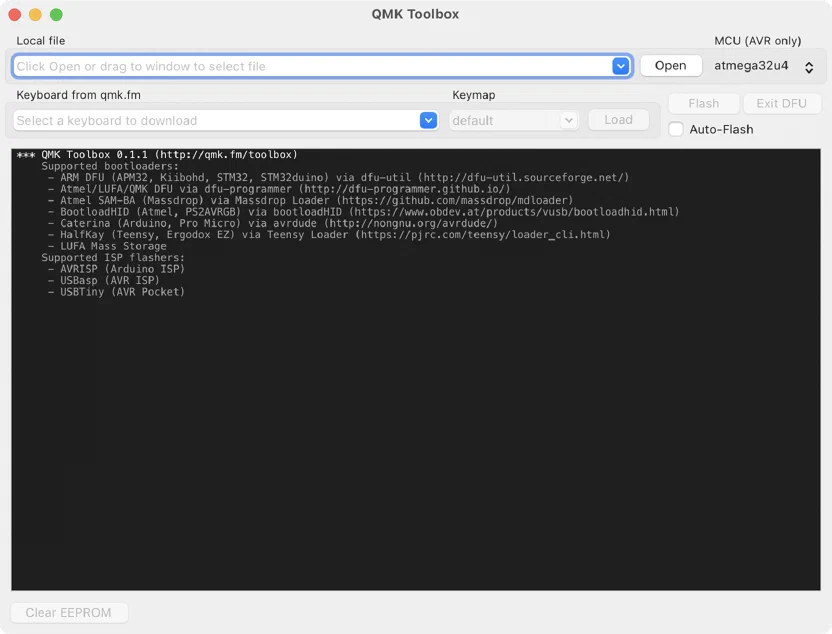Click the LUFA Mass Storage line
The image size is (832, 634).
pyautogui.click(x=107, y=246)
